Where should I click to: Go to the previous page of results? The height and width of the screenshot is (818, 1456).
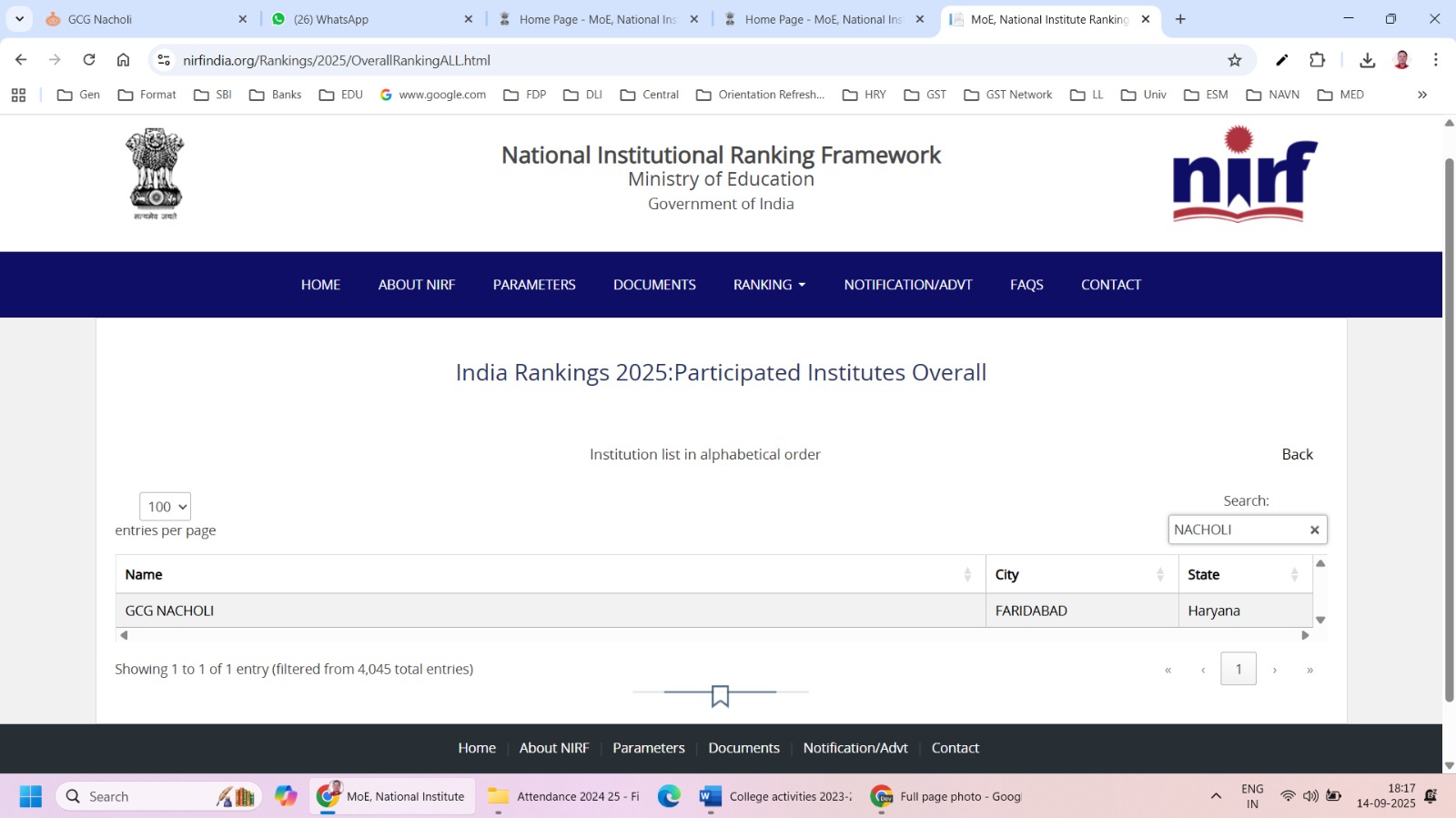coord(1203,670)
